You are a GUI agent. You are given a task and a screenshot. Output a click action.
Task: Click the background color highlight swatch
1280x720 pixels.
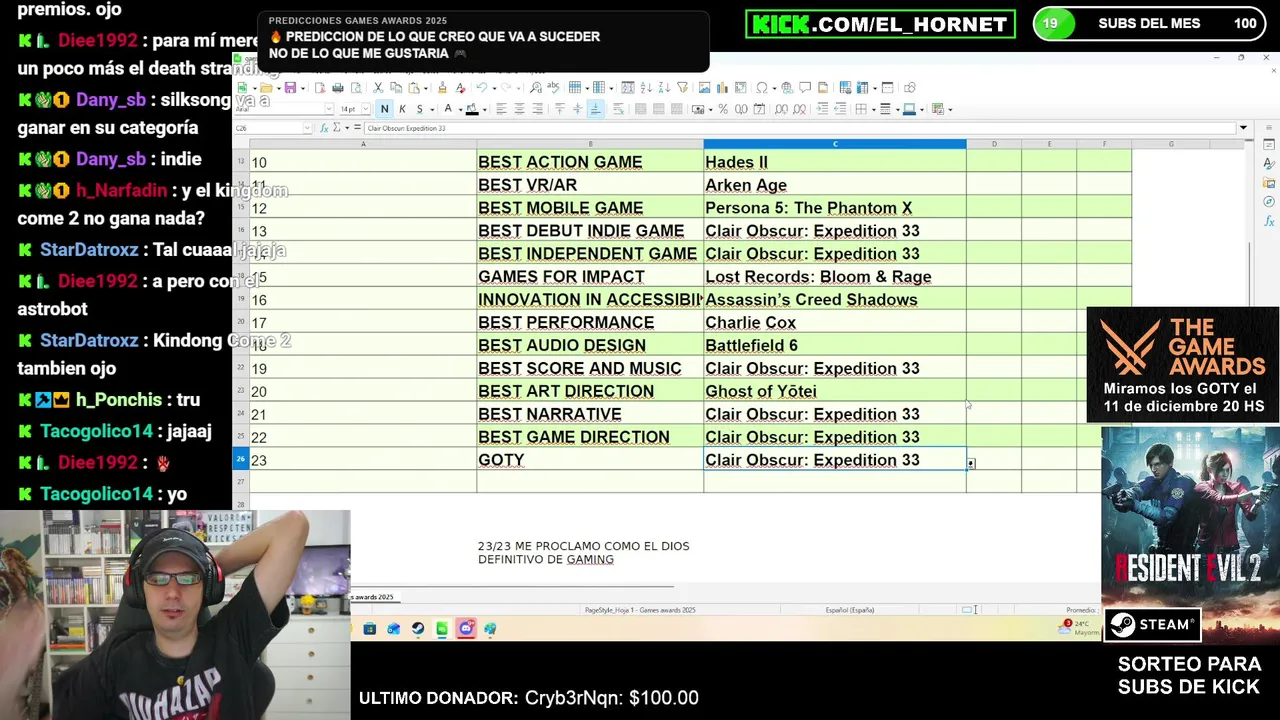[x=472, y=109]
